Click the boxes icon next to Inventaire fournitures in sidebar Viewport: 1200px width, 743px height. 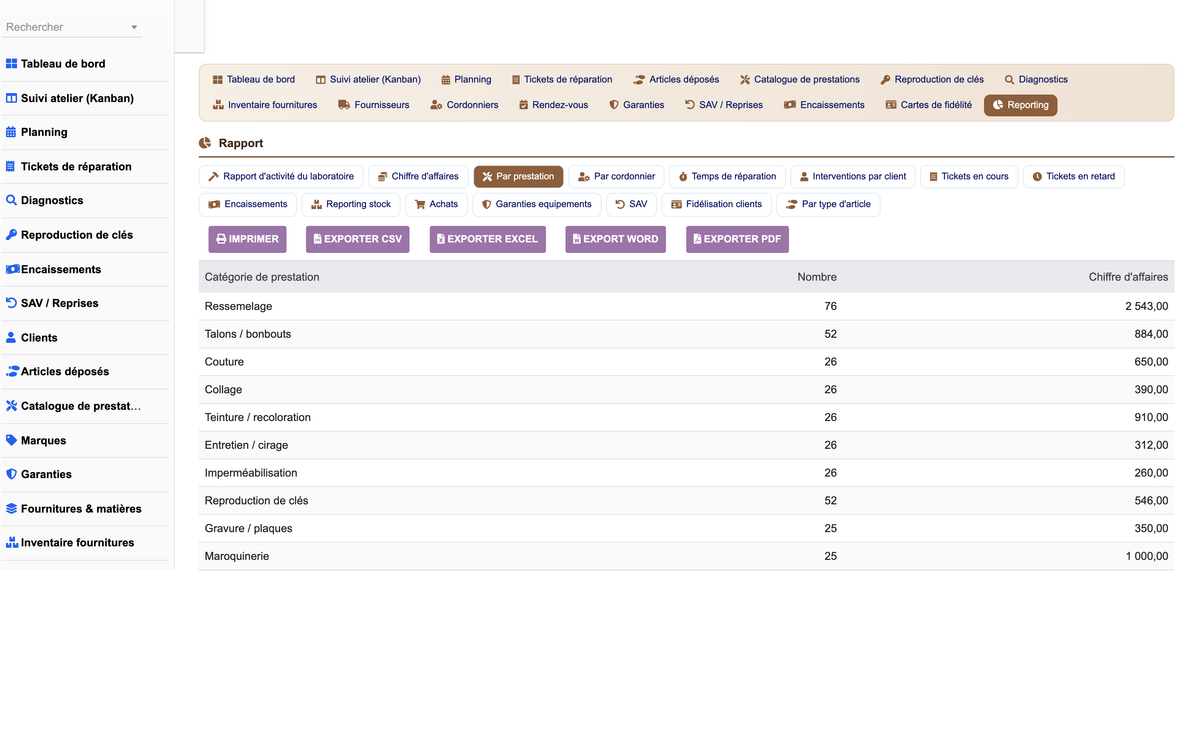[13, 543]
